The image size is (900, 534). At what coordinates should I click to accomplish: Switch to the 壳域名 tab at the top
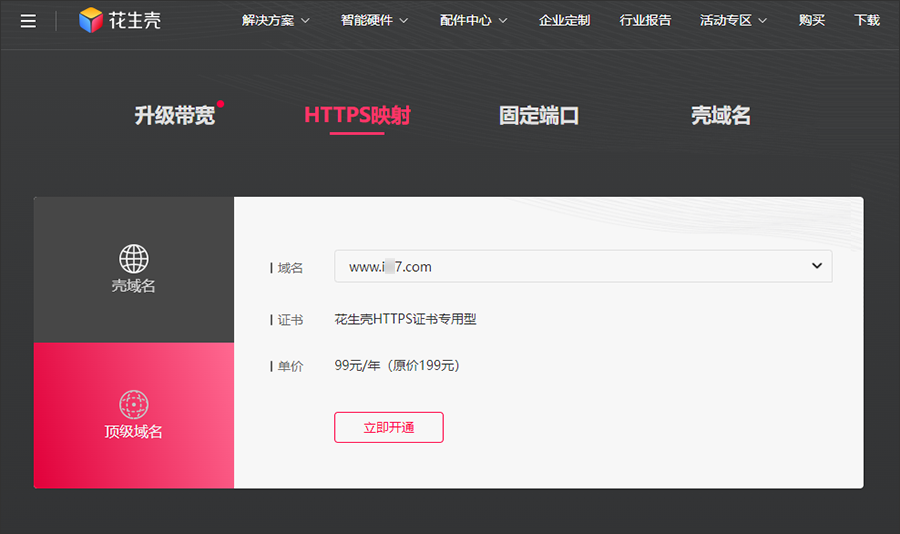pyautogui.click(x=721, y=115)
